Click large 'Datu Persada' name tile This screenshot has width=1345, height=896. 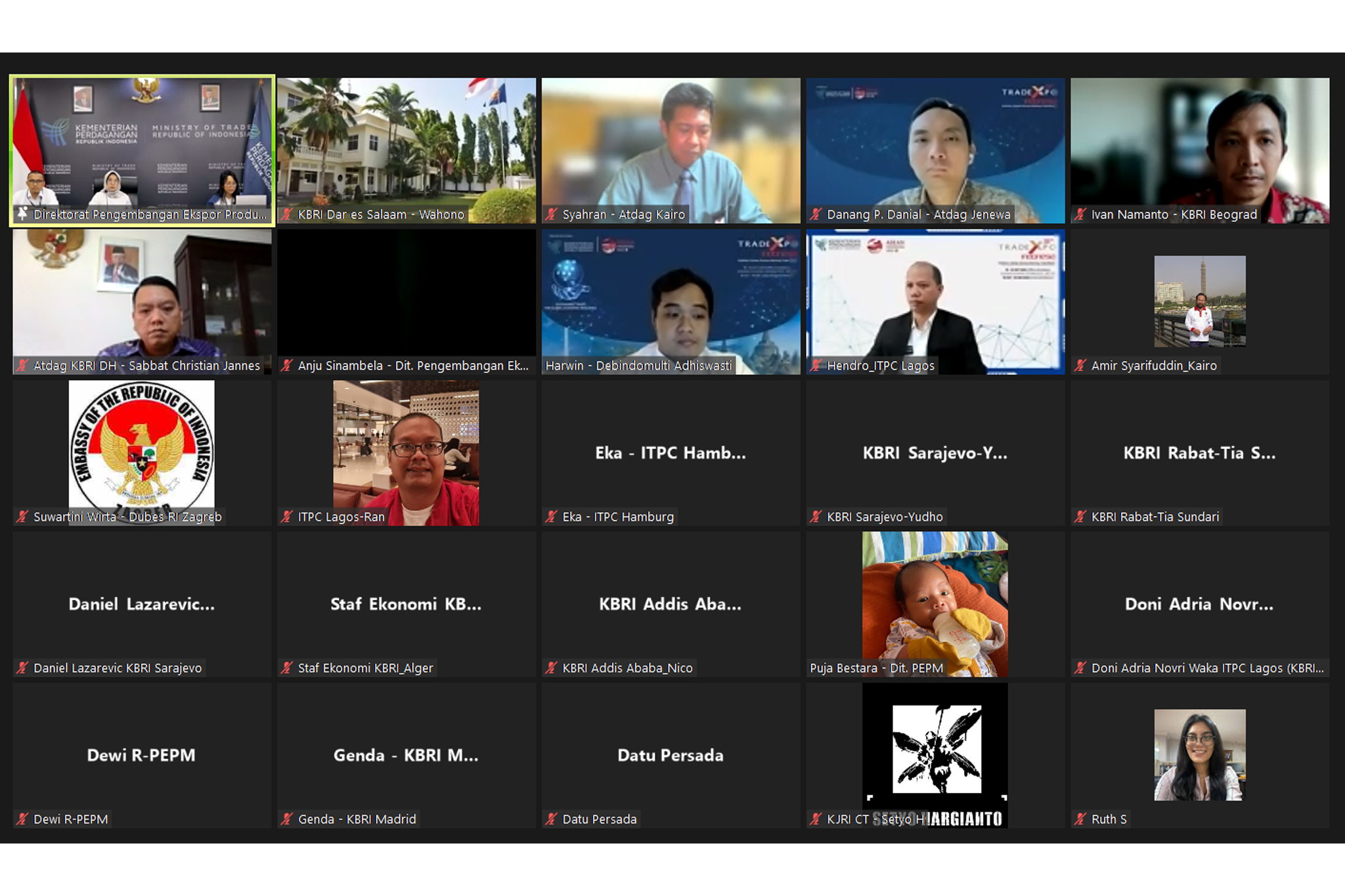coord(671,755)
